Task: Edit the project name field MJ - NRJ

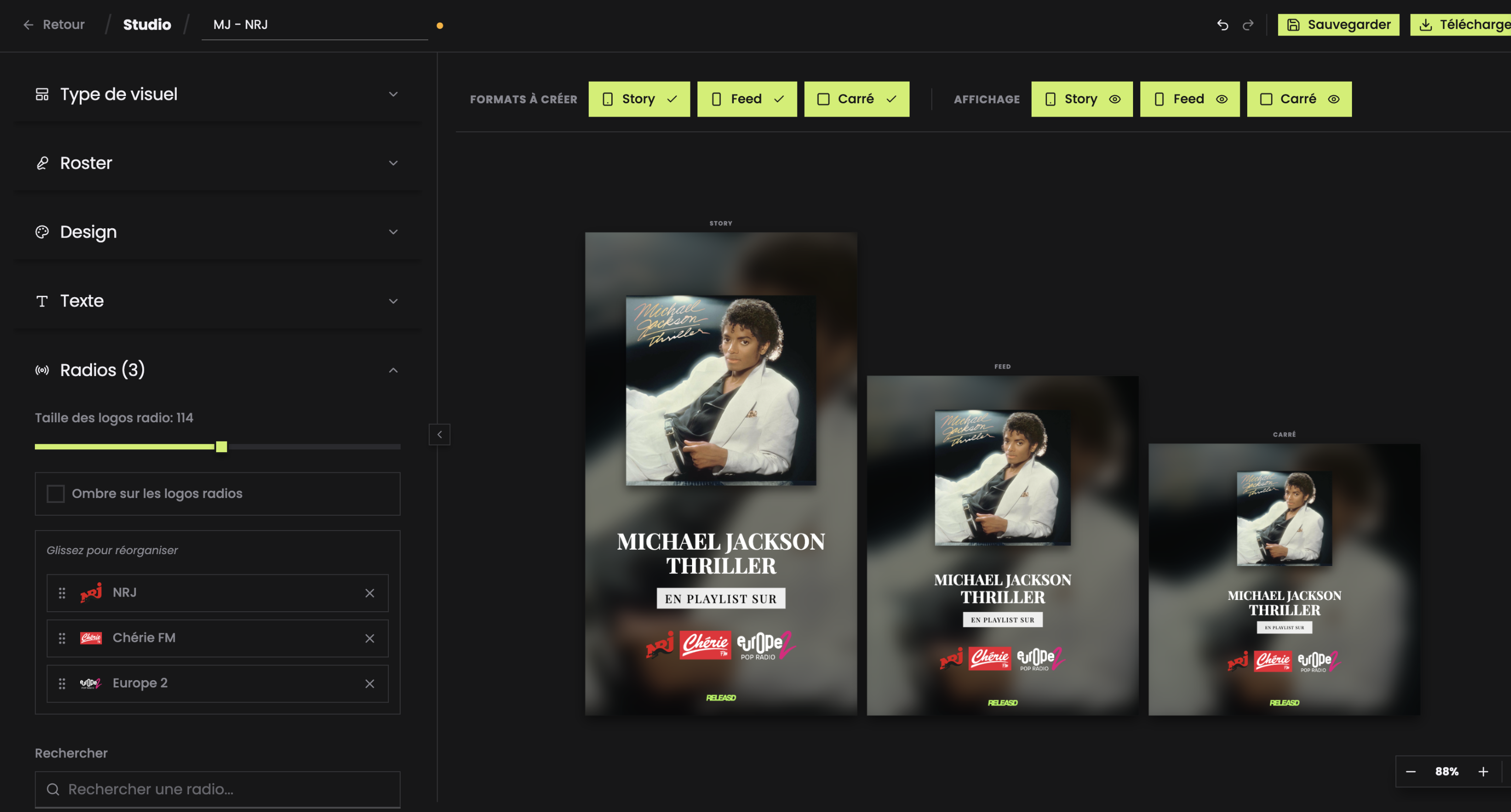Action: coord(315,25)
